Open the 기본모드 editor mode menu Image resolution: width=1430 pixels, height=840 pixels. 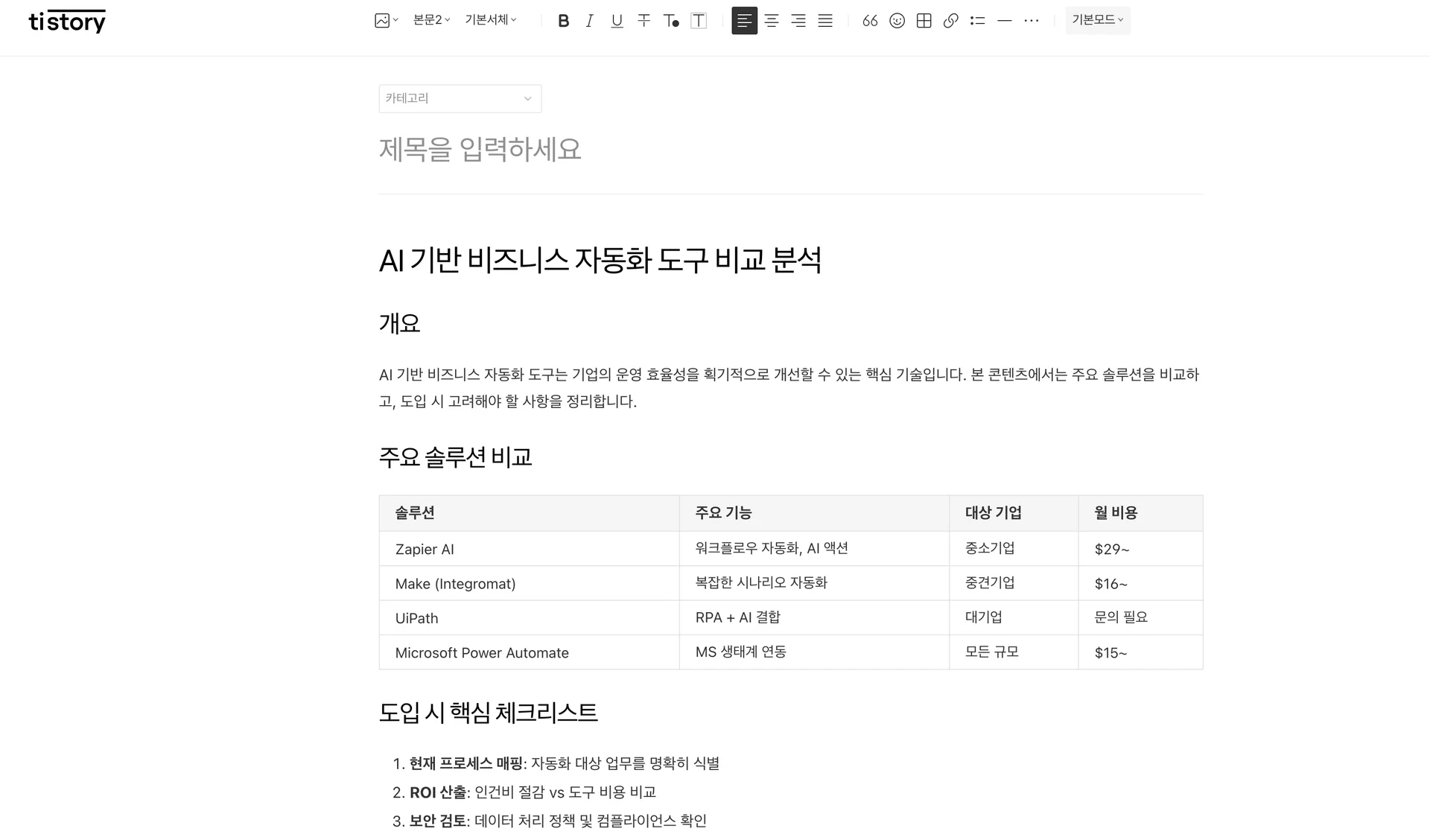point(1097,20)
